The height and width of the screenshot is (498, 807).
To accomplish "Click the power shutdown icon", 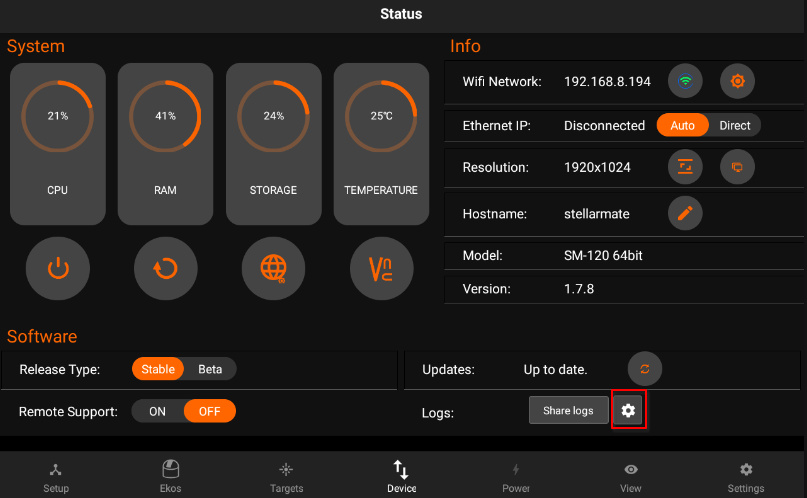I will pyautogui.click(x=58, y=268).
